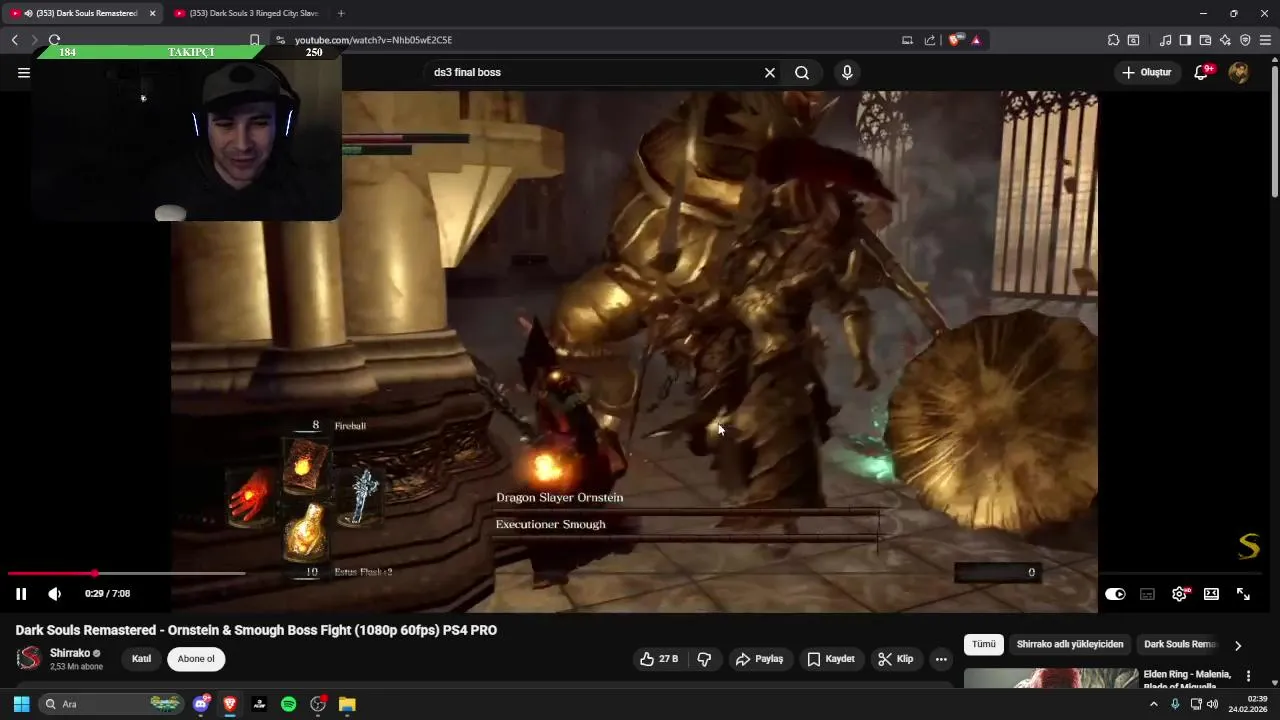Open the system tray volume icon

(1212, 704)
